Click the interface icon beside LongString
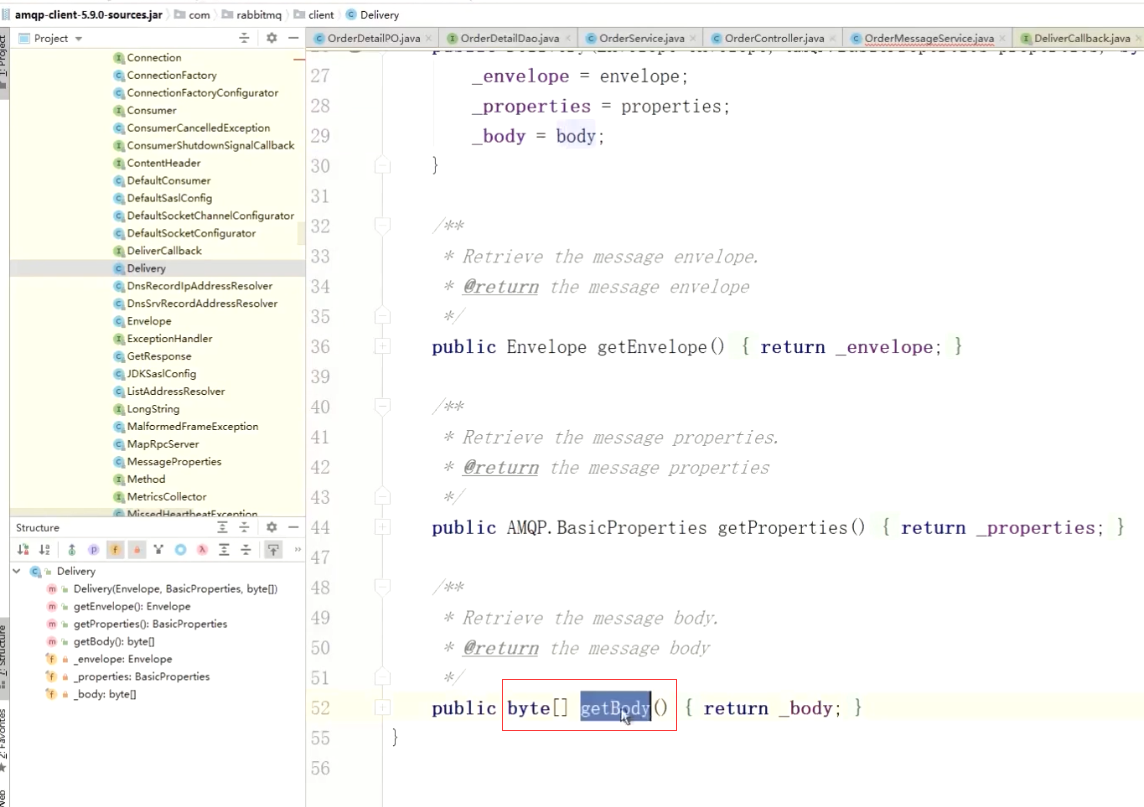The image size is (1144, 807). (x=119, y=409)
